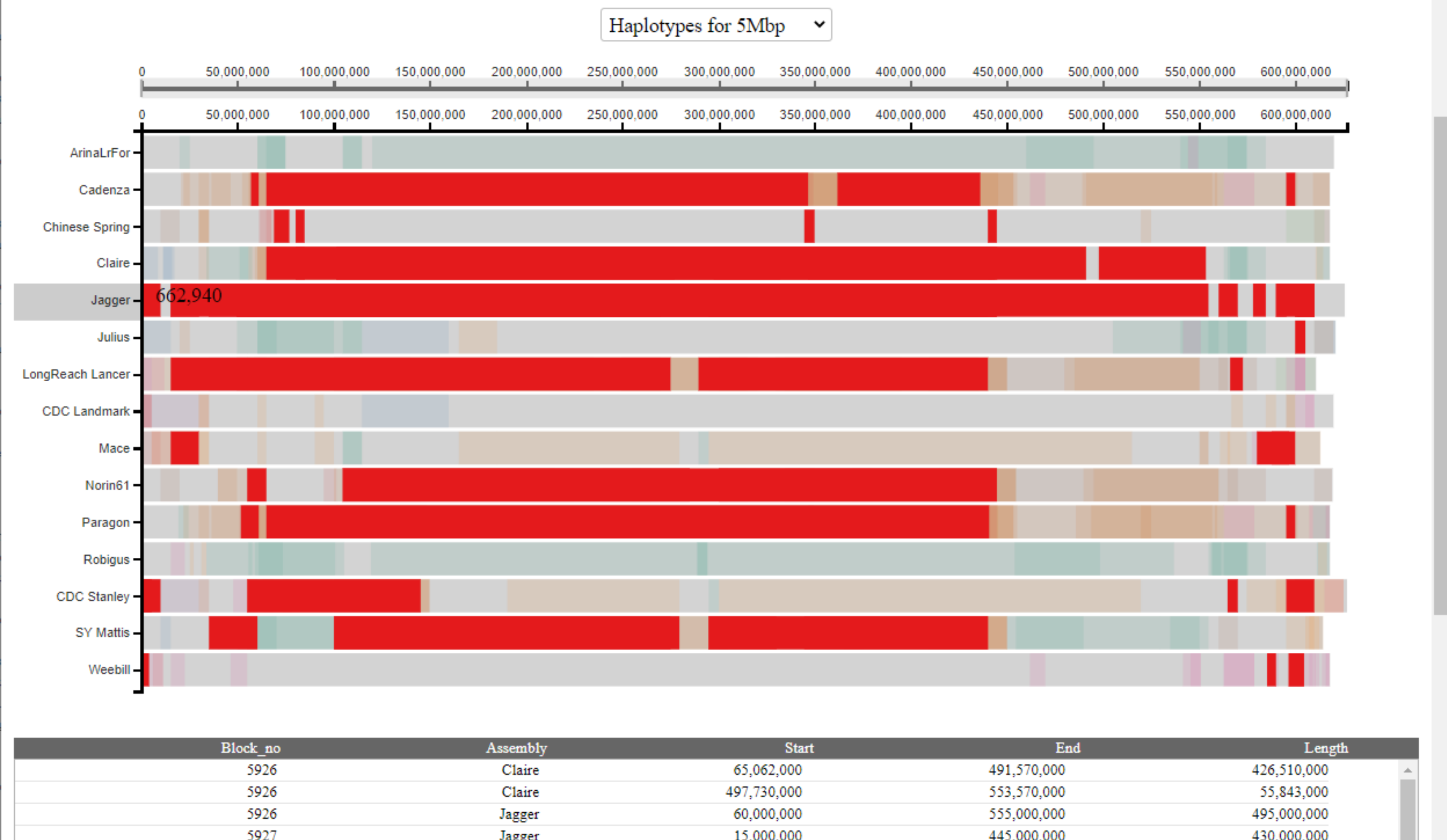Click the Weebill row label
The width and height of the screenshot is (1447, 840).
click(109, 670)
